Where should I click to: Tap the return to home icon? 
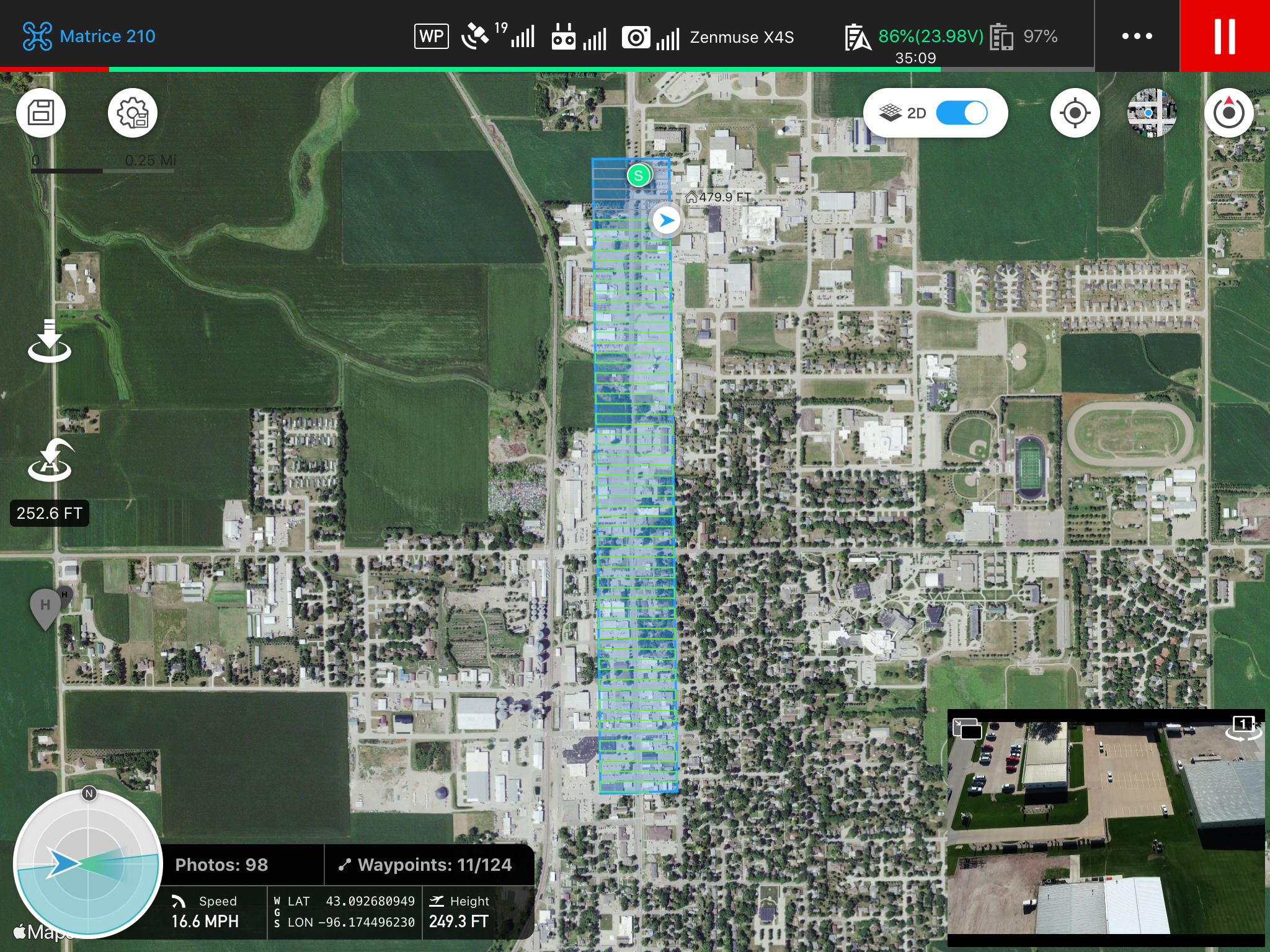(x=50, y=461)
